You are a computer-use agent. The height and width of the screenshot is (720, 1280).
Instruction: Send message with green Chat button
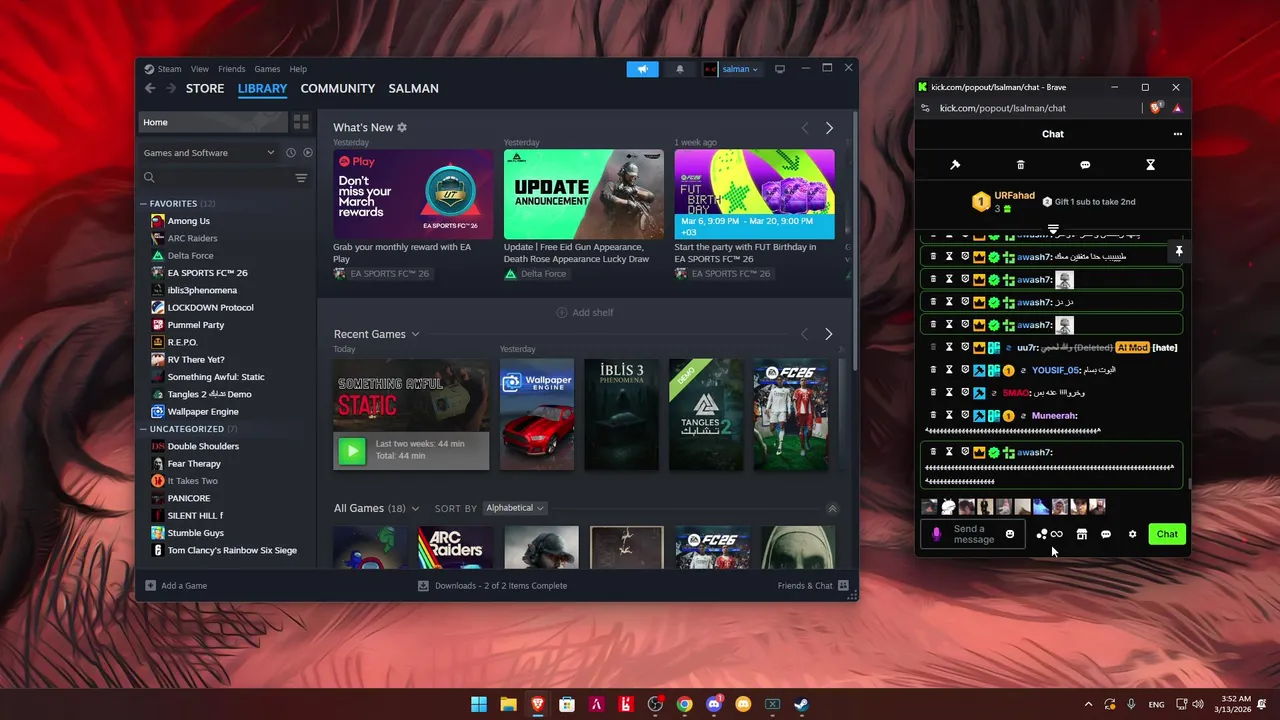tap(1167, 534)
